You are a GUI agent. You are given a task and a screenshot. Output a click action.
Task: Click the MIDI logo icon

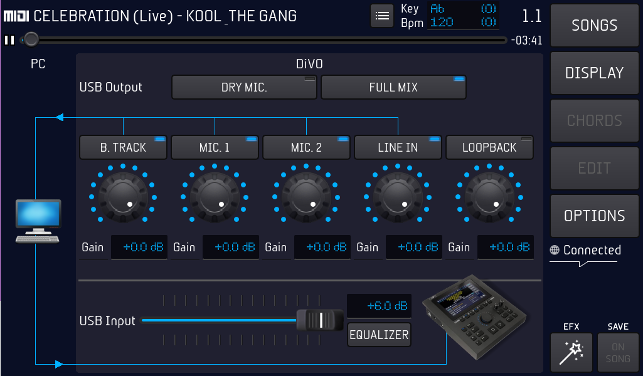(x=16, y=16)
